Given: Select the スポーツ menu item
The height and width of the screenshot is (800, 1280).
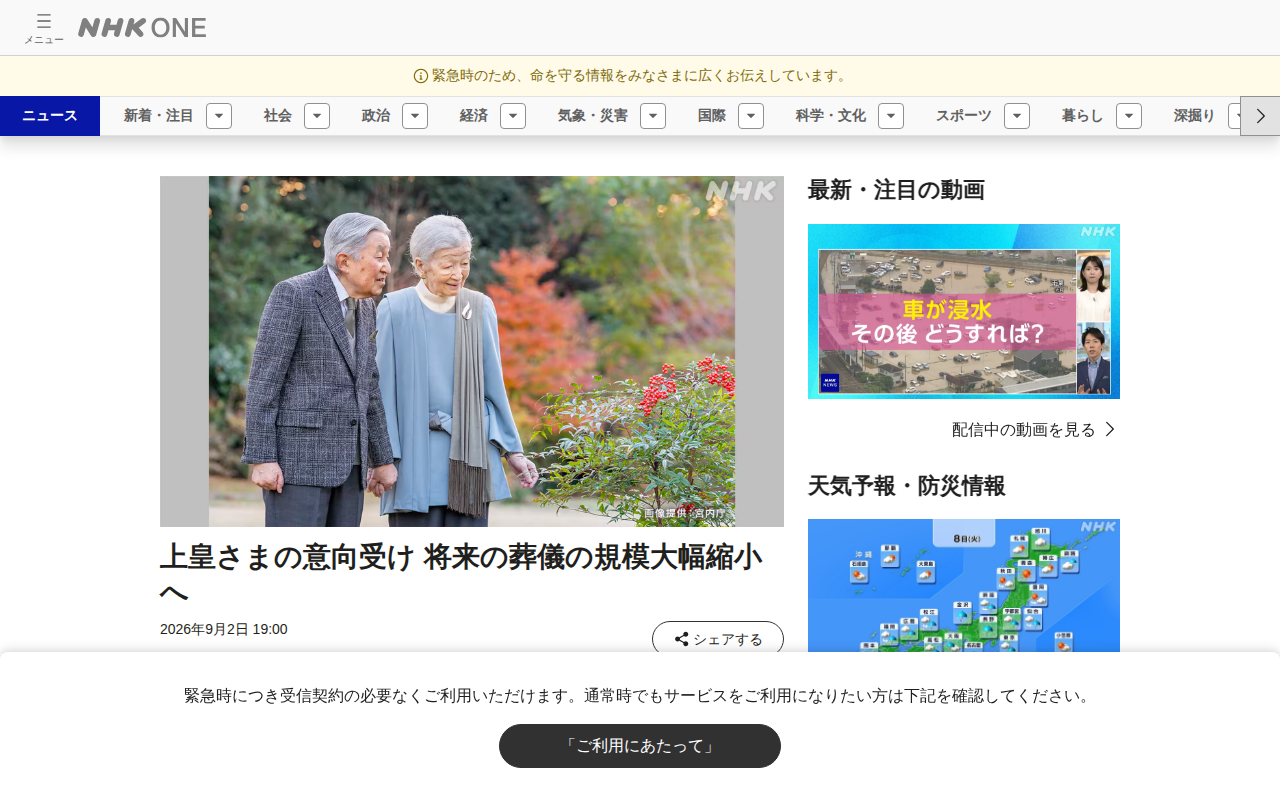Looking at the screenshot, I should 964,116.
